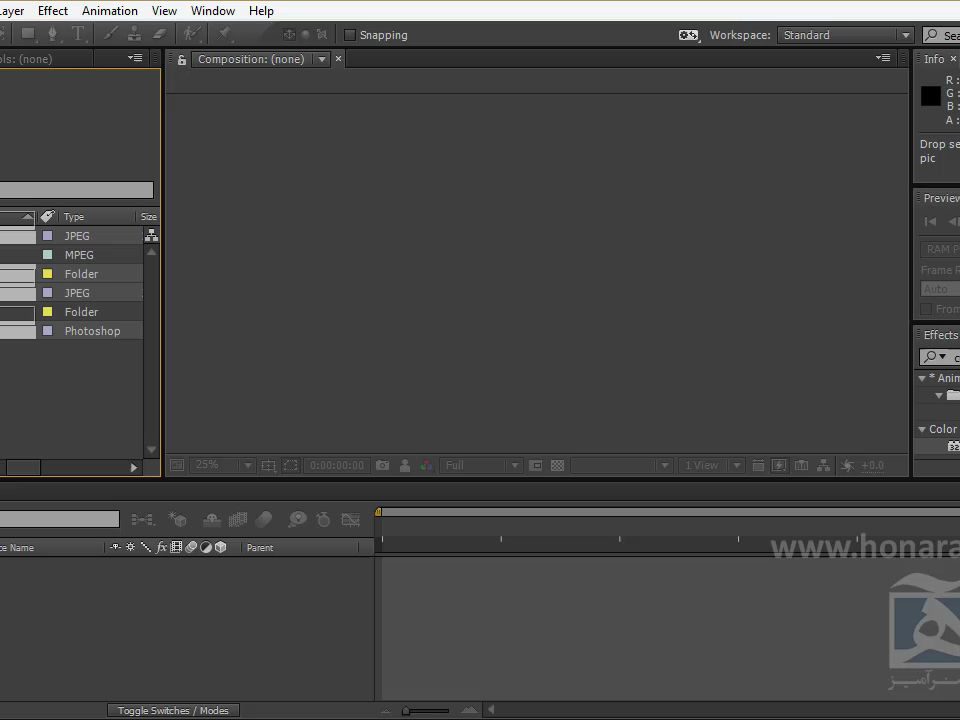This screenshot has width=960, height=720.
Task: Select the Puppet Pin tool
Action: coord(224,34)
